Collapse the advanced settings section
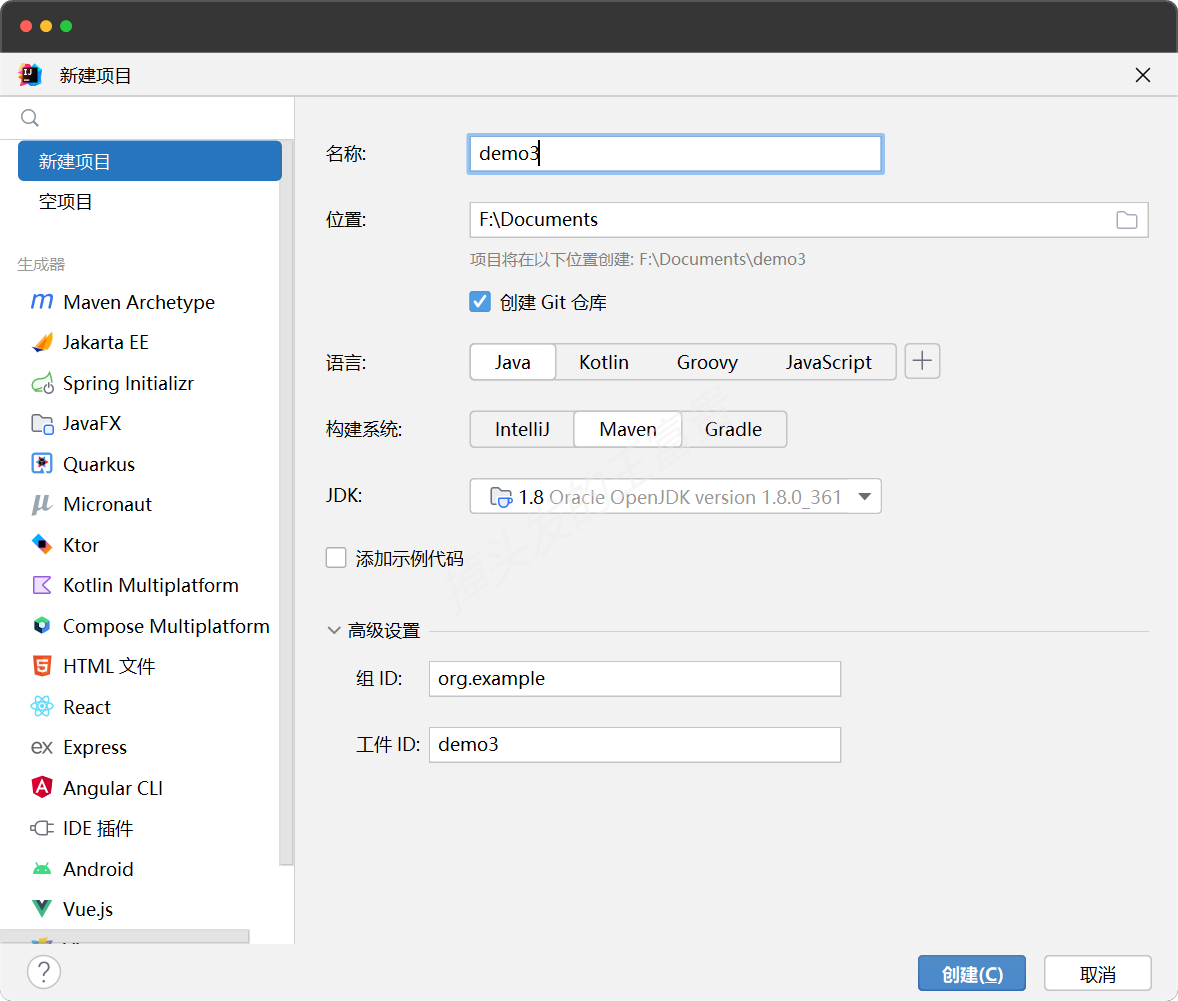 click(334, 631)
